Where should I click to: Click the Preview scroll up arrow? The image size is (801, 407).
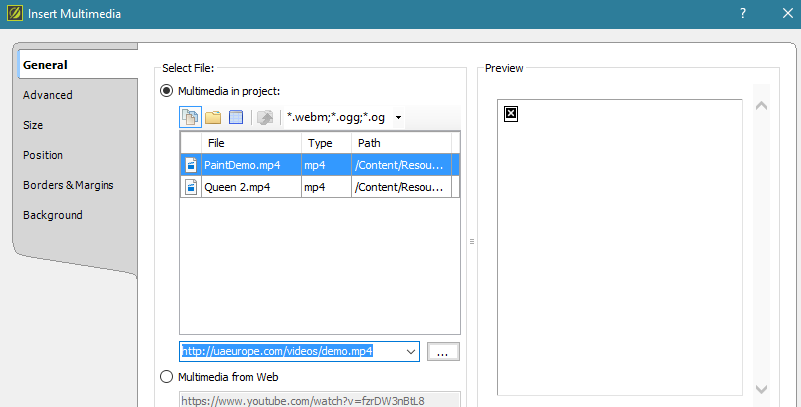761,106
